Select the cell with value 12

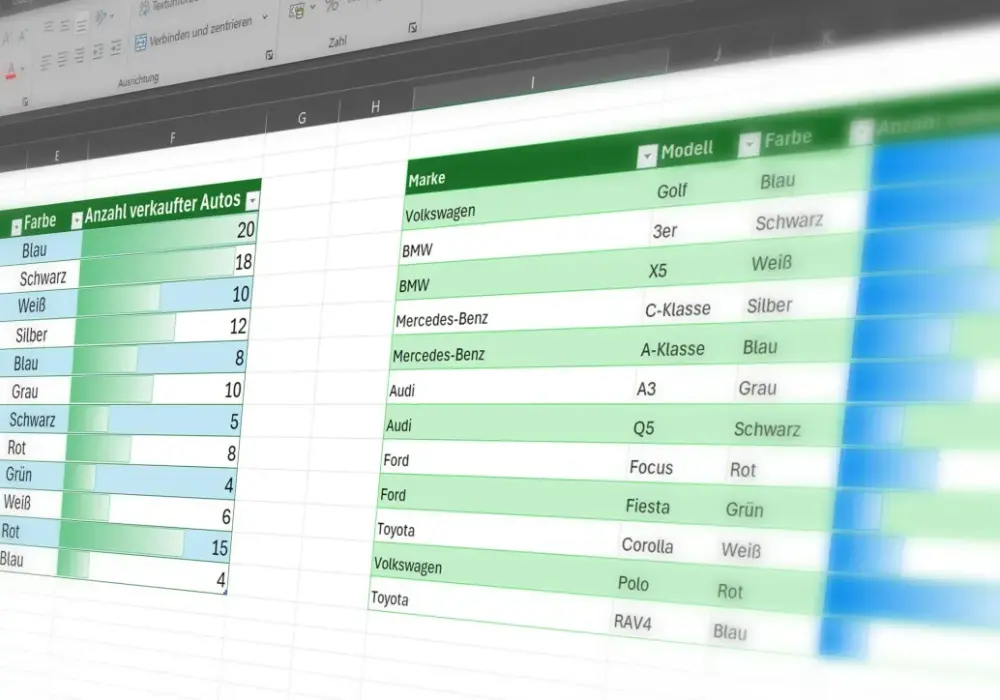click(162, 327)
